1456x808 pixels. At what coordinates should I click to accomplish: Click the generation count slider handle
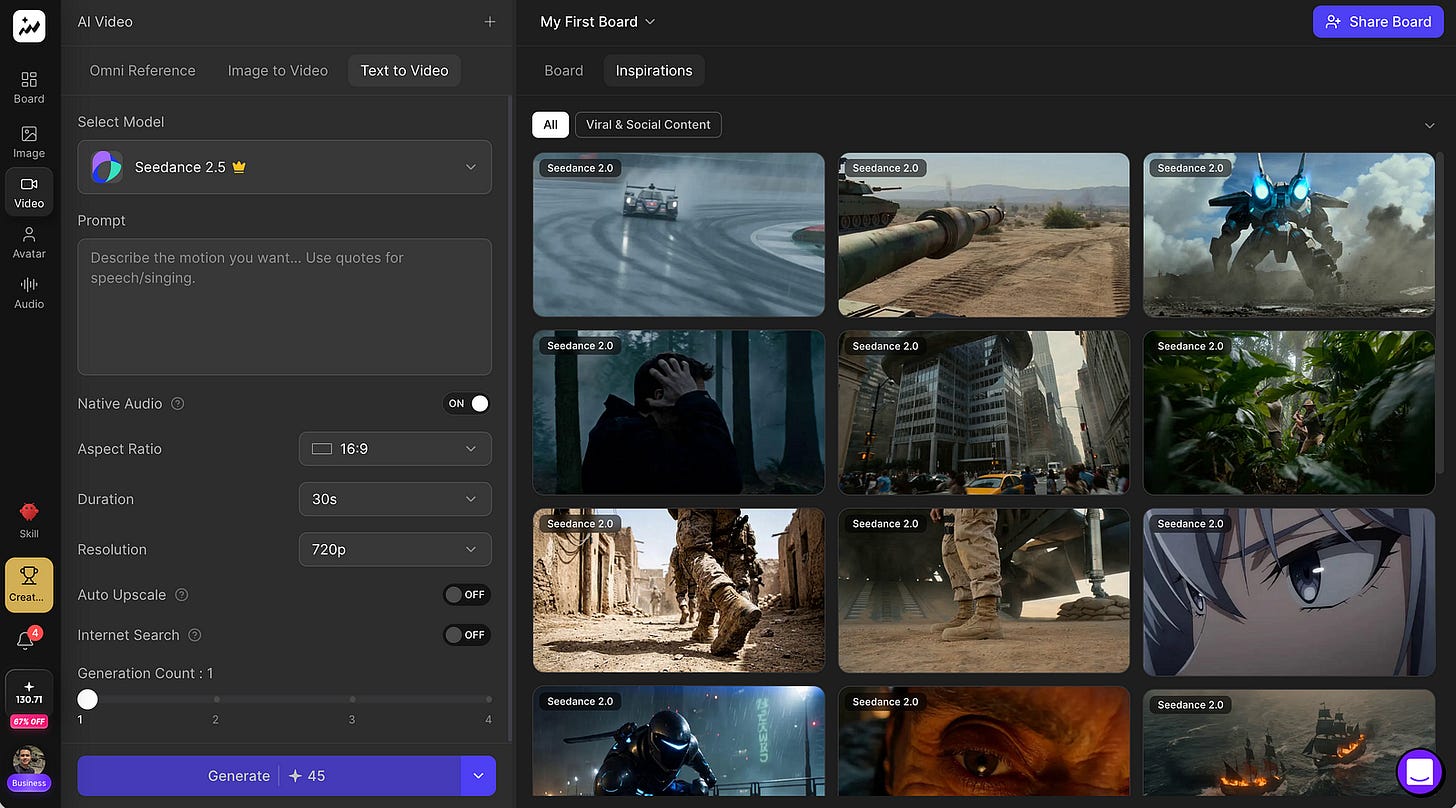[88, 699]
